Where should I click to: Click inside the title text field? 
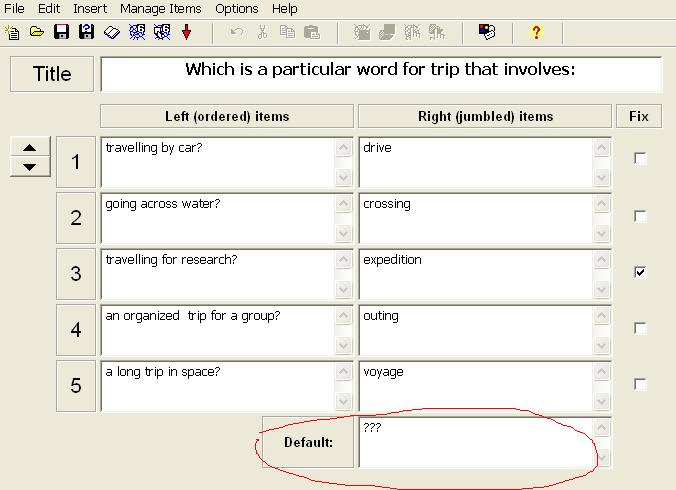381,74
